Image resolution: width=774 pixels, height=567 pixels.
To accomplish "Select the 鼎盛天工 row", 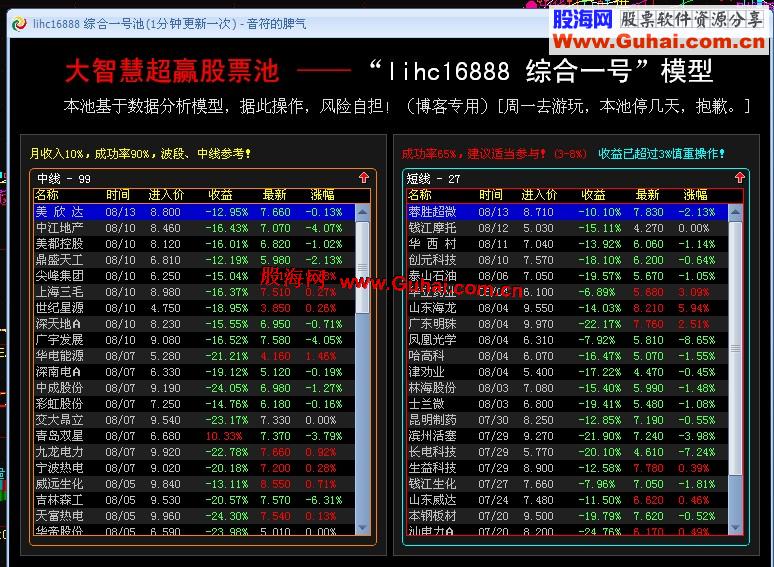I will pyautogui.click(x=194, y=260).
